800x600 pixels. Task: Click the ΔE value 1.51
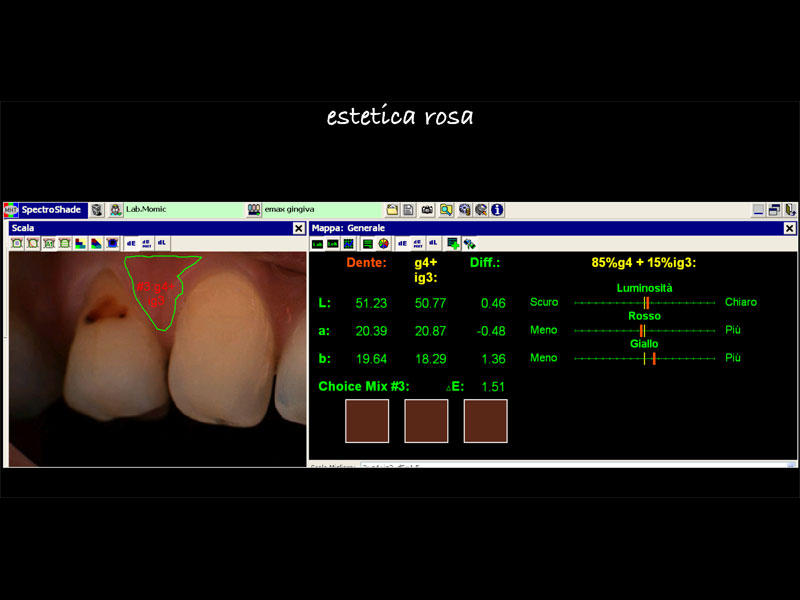(x=493, y=387)
